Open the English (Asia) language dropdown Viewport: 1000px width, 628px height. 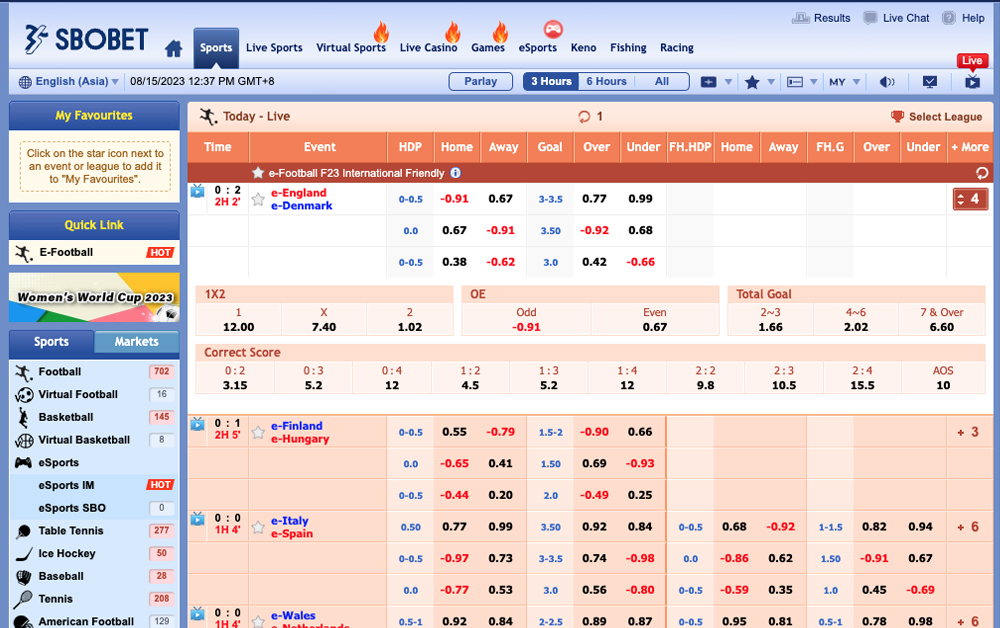tap(77, 82)
